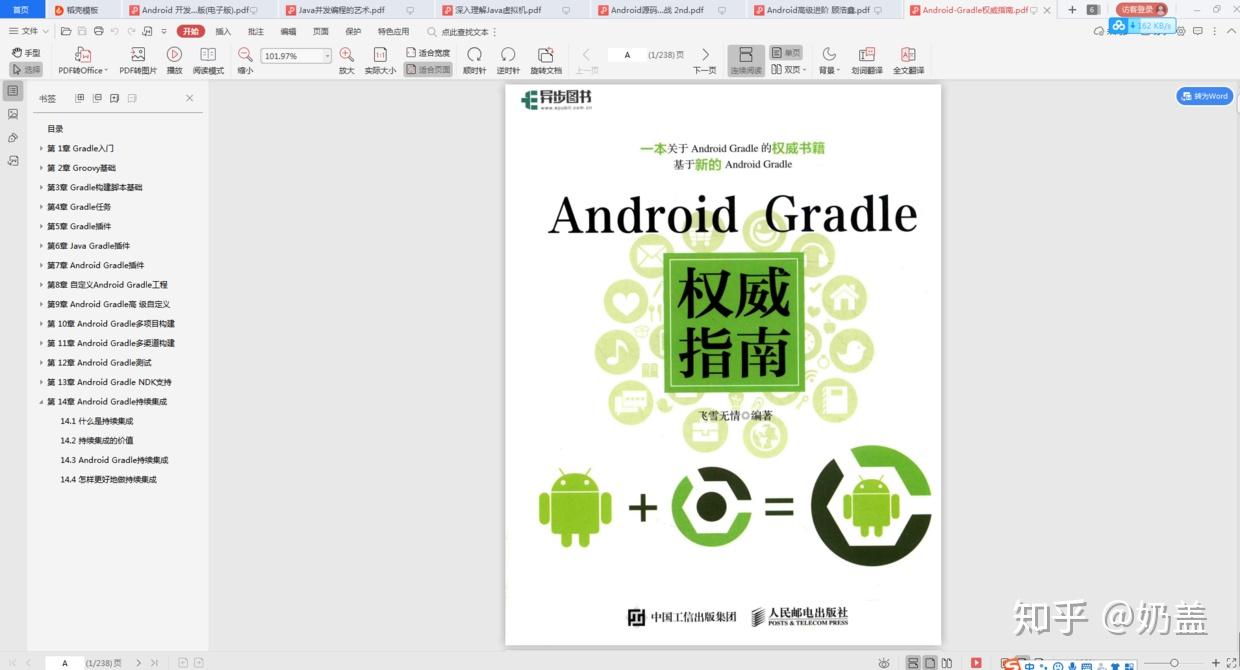The image size is (1240, 670).
Task: Switch to the 首页 home tab
Action: 21,10
